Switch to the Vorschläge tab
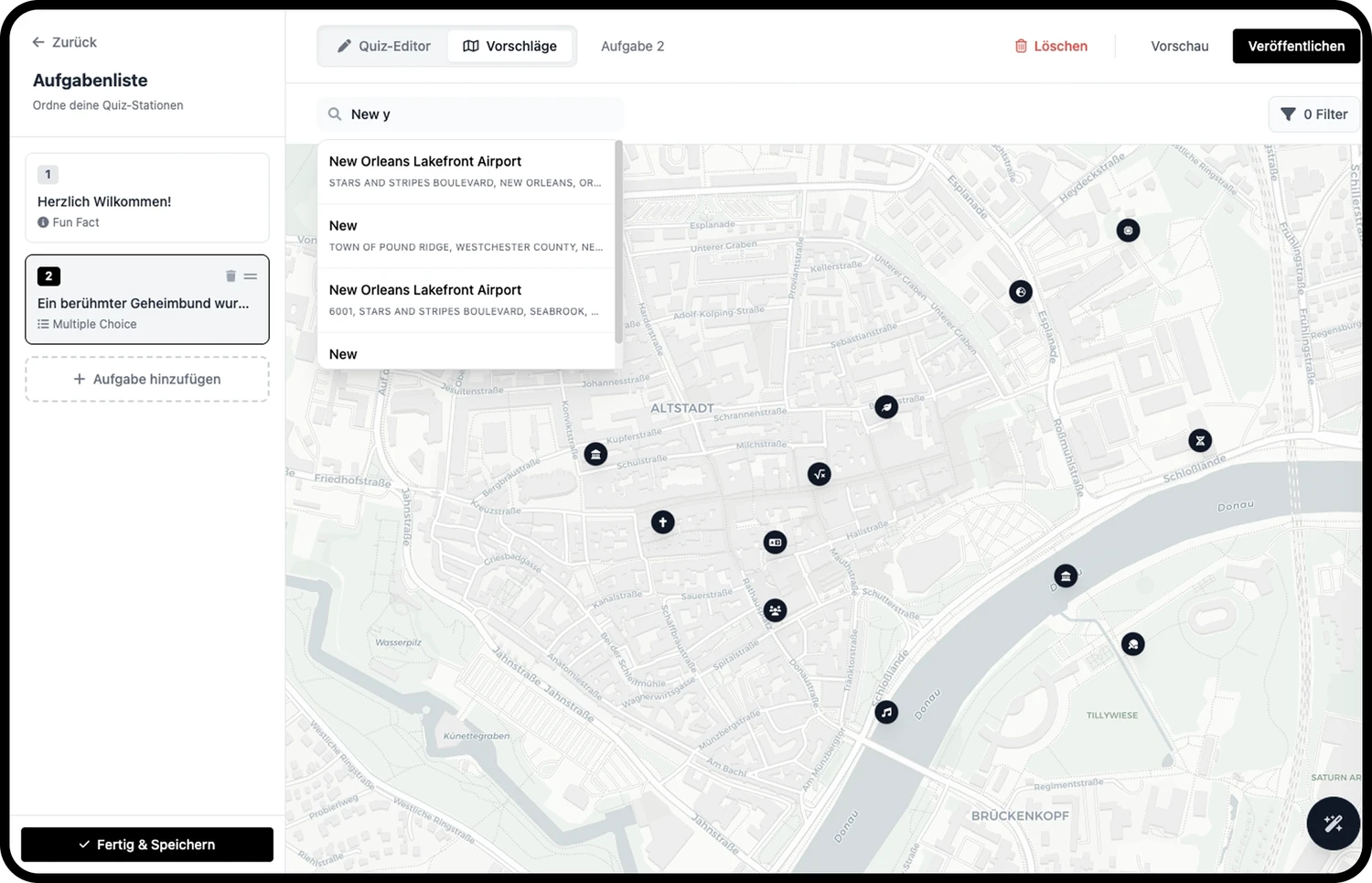 (510, 46)
